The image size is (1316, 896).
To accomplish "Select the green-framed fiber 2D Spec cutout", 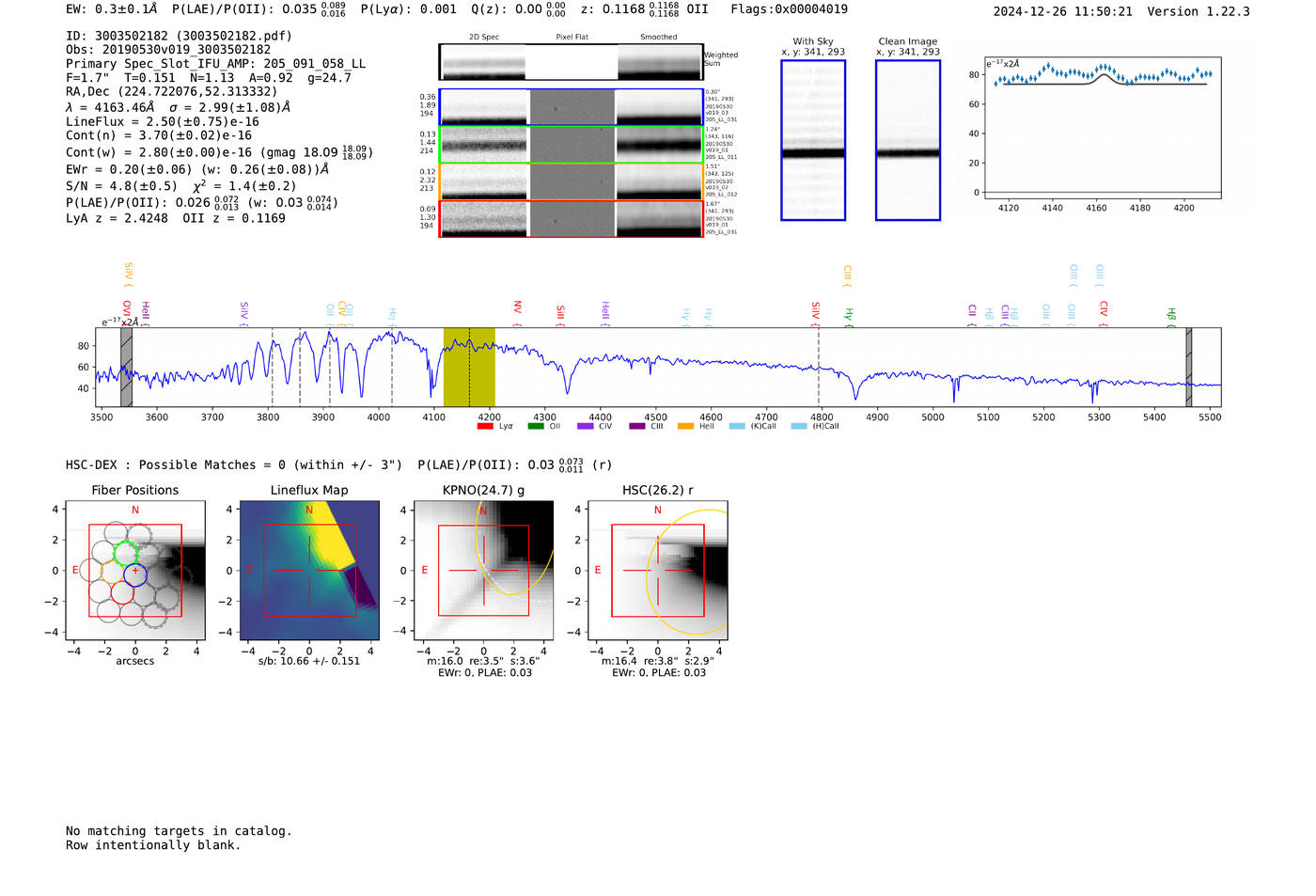I will point(484,144).
